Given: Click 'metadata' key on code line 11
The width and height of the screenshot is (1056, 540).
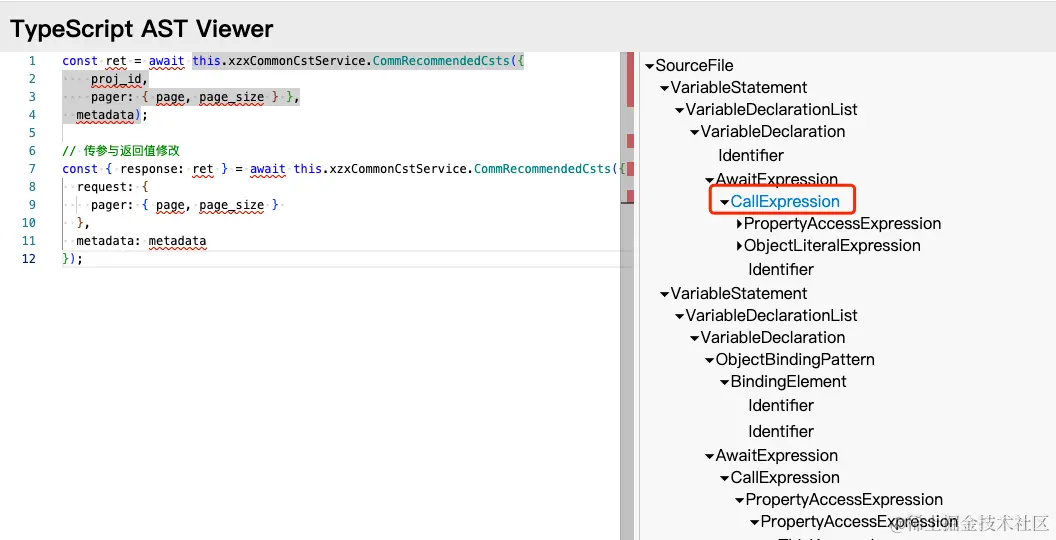Looking at the screenshot, I should 105,241.
